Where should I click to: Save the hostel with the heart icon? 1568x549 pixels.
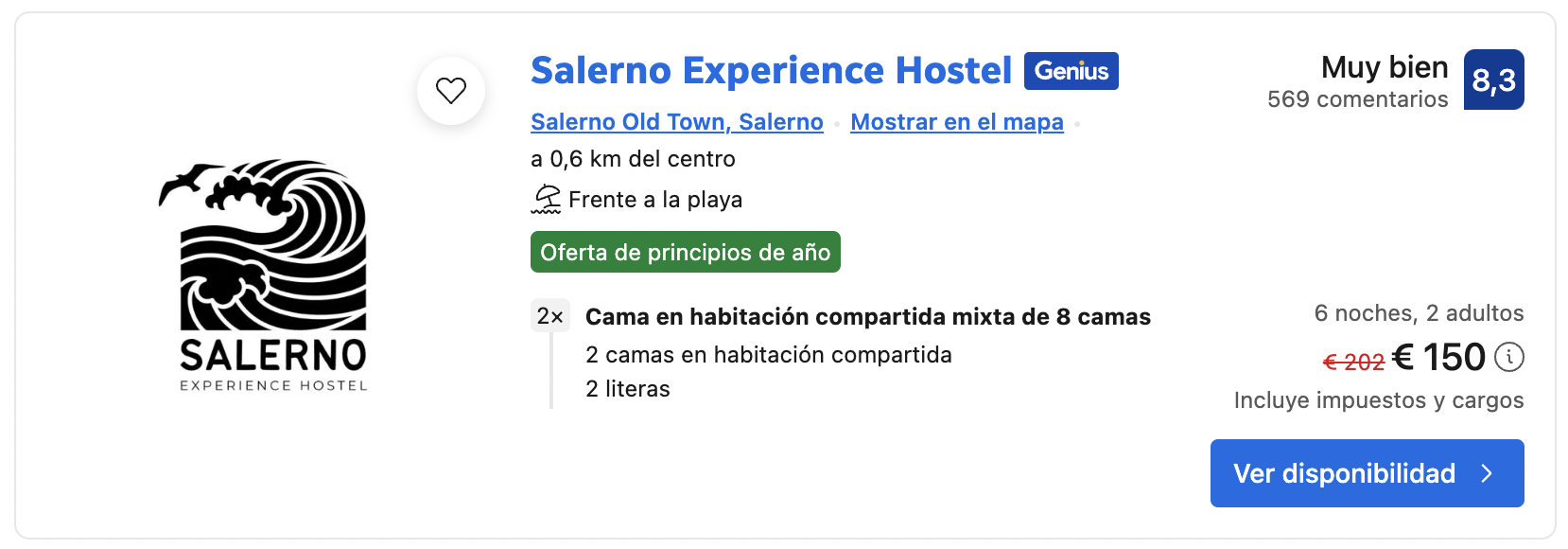coord(451,91)
